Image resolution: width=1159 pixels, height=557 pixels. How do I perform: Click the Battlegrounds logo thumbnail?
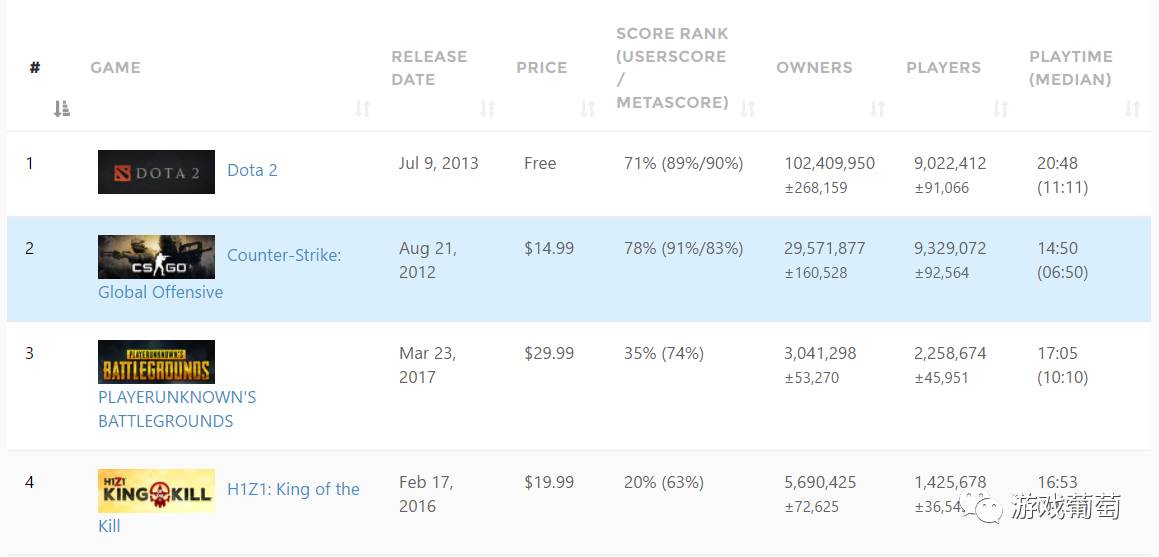click(x=156, y=362)
